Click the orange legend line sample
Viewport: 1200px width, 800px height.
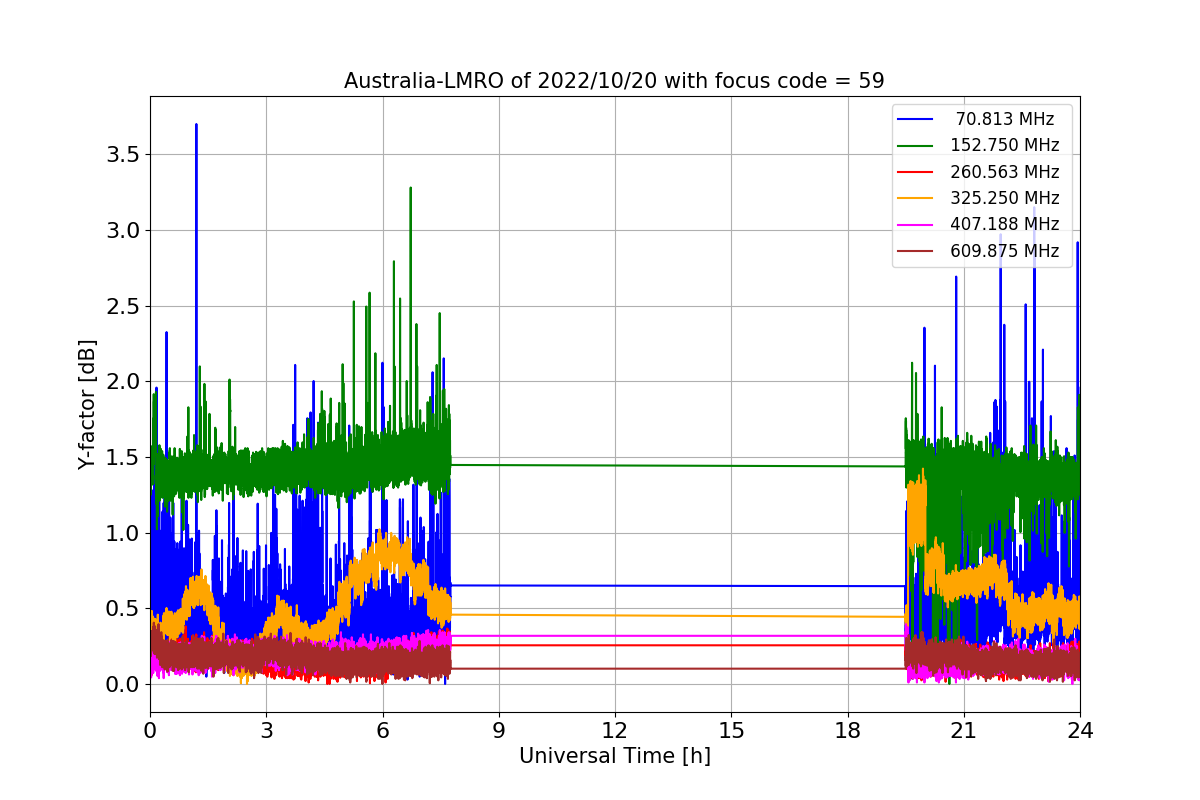[x=916, y=199]
